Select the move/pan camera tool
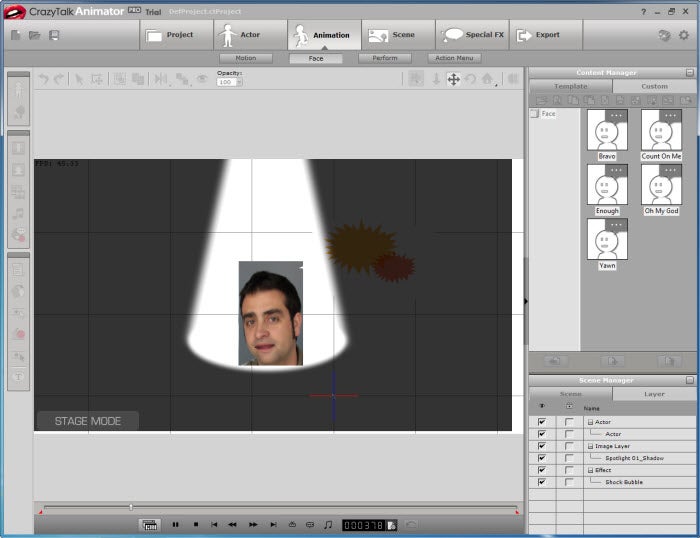700x538 pixels. click(453, 79)
